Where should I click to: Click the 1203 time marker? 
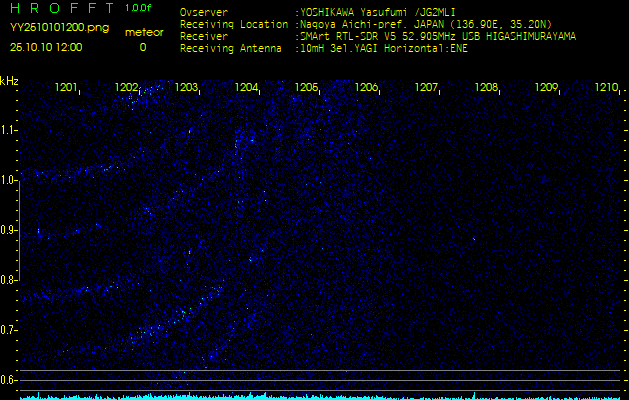(x=186, y=87)
